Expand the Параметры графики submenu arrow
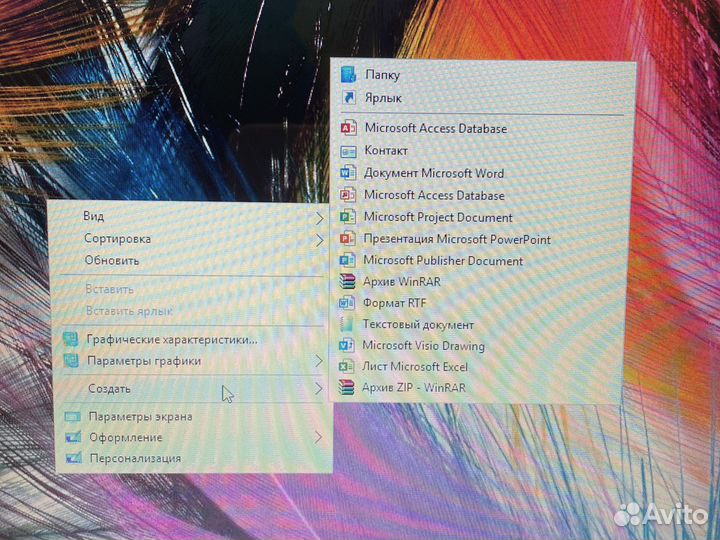This screenshot has width=720, height=540. pyautogui.click(x=319, y=361)
